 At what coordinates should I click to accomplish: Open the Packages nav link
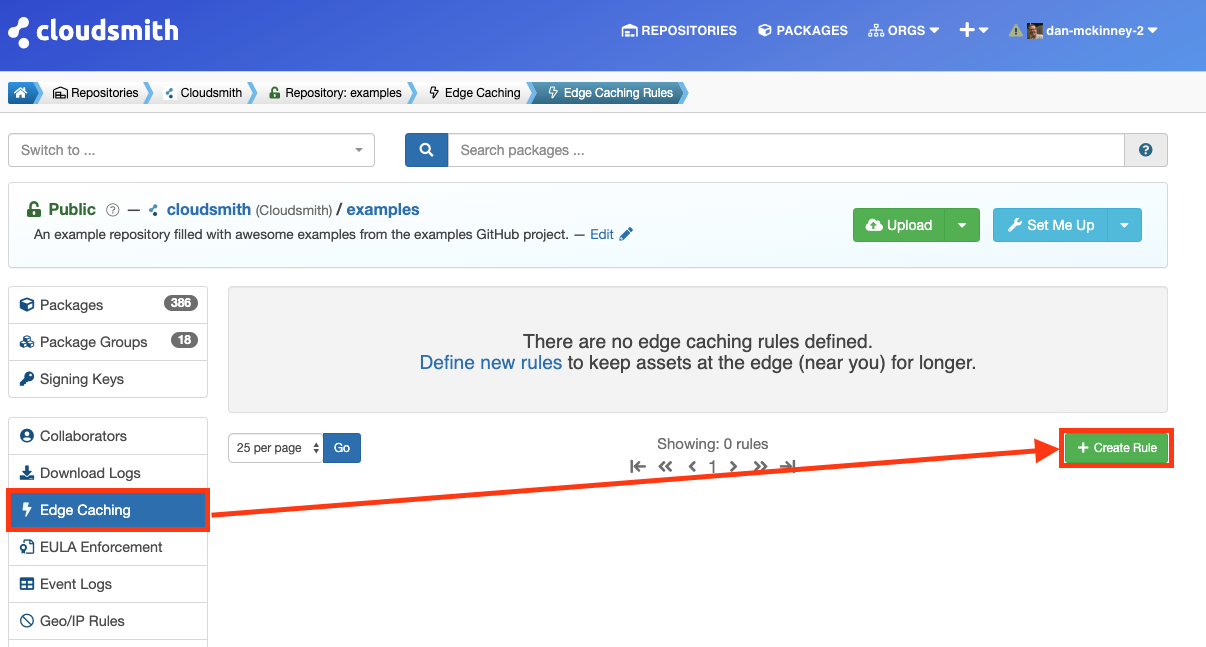click(803, 31)
